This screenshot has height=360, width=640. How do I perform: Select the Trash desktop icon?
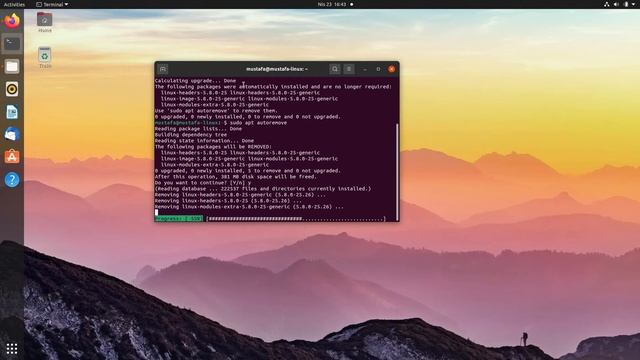(44, 57)
